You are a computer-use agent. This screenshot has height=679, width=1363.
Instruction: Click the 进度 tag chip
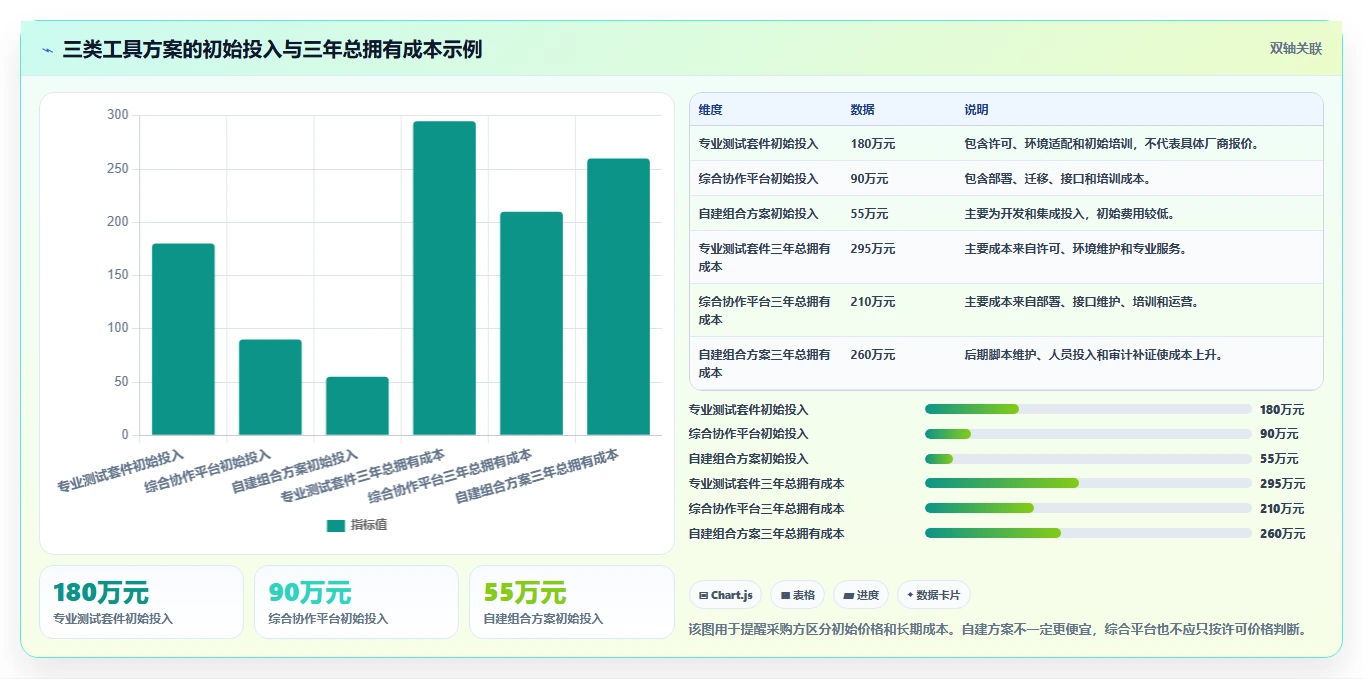(x=861, y=595)
